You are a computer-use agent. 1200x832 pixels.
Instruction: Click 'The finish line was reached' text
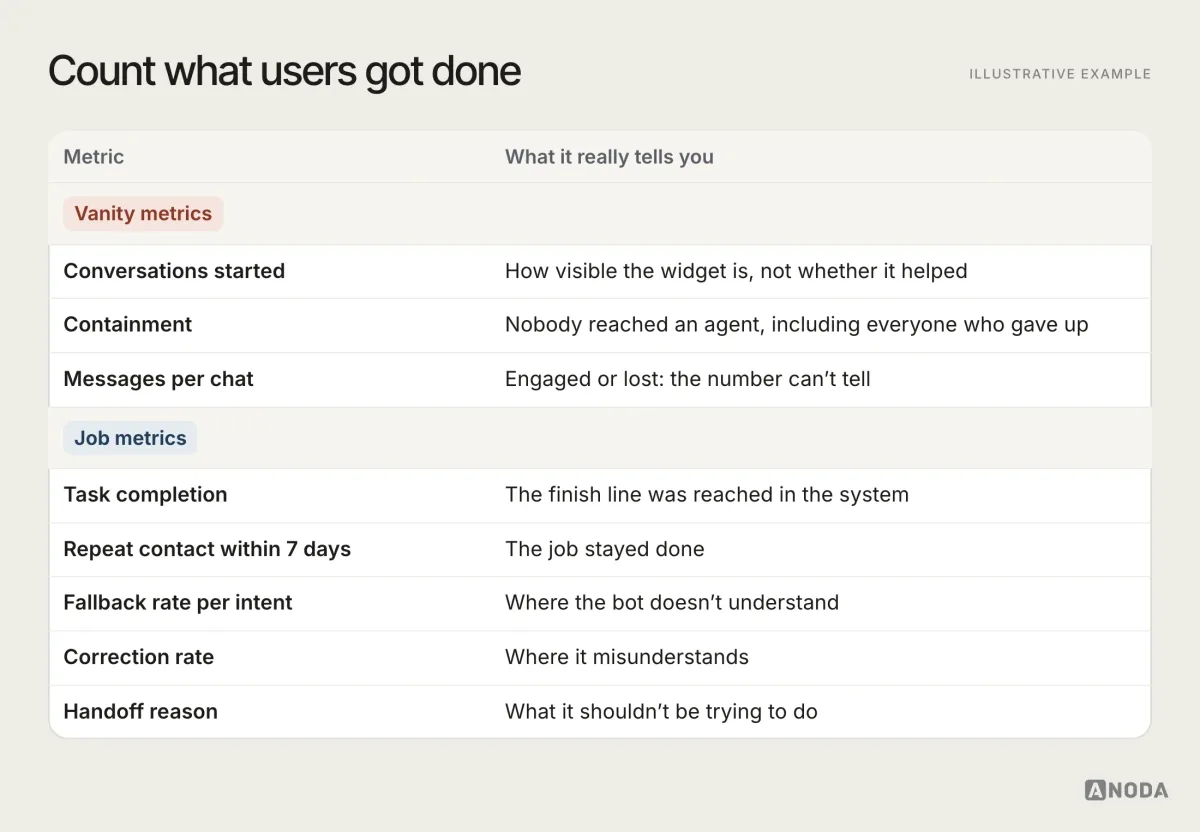coord(707,495)
